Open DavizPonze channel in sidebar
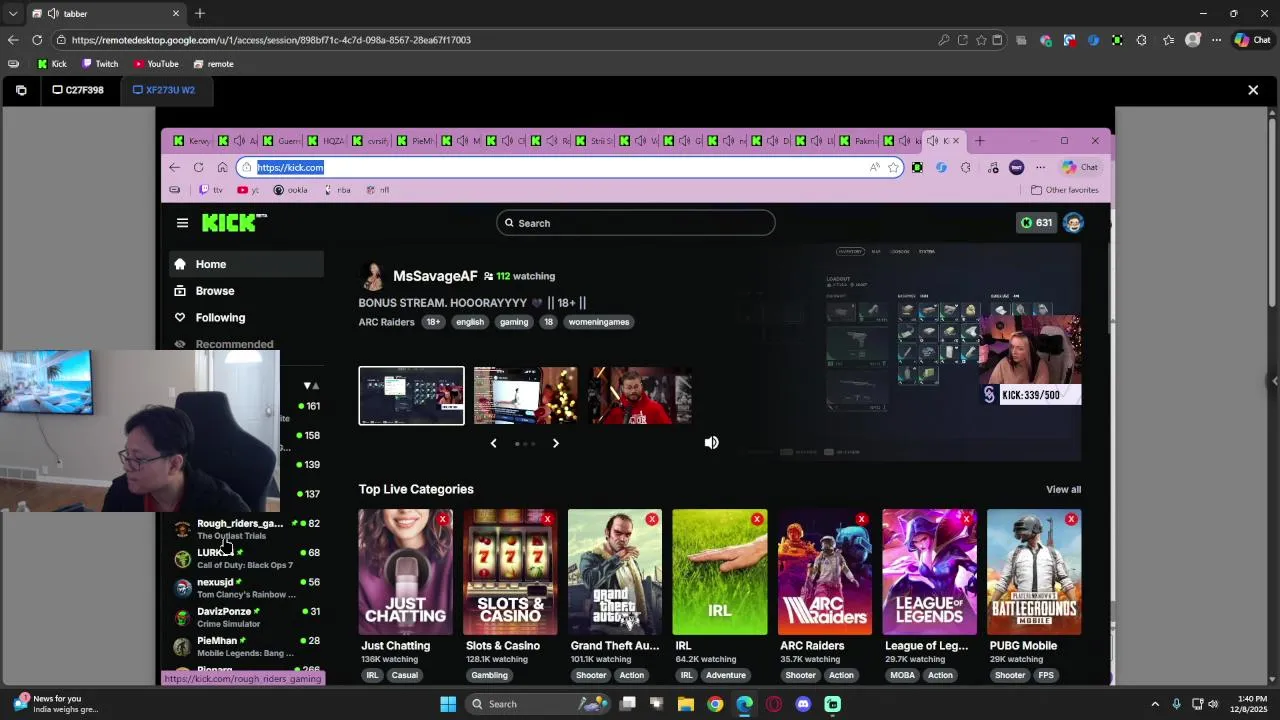Viewport: 1280px width, 720px height. 246,617
